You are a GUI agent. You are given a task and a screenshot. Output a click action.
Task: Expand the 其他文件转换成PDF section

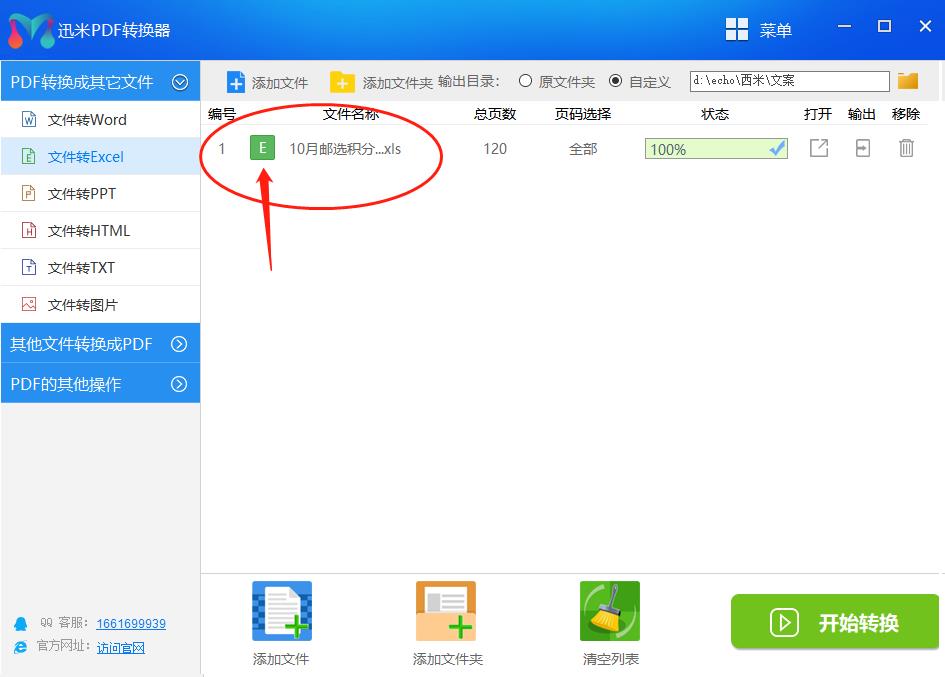179,344
